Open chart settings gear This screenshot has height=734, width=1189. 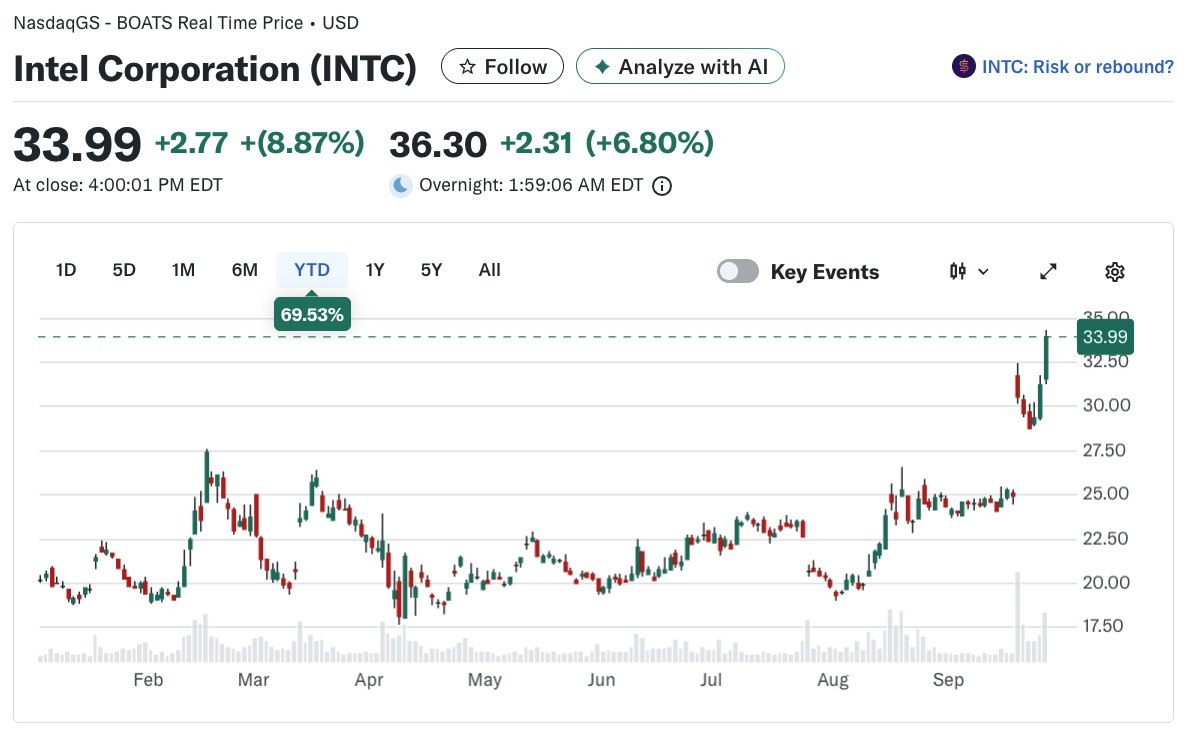pyautogui.click(x=1115, y=271)
